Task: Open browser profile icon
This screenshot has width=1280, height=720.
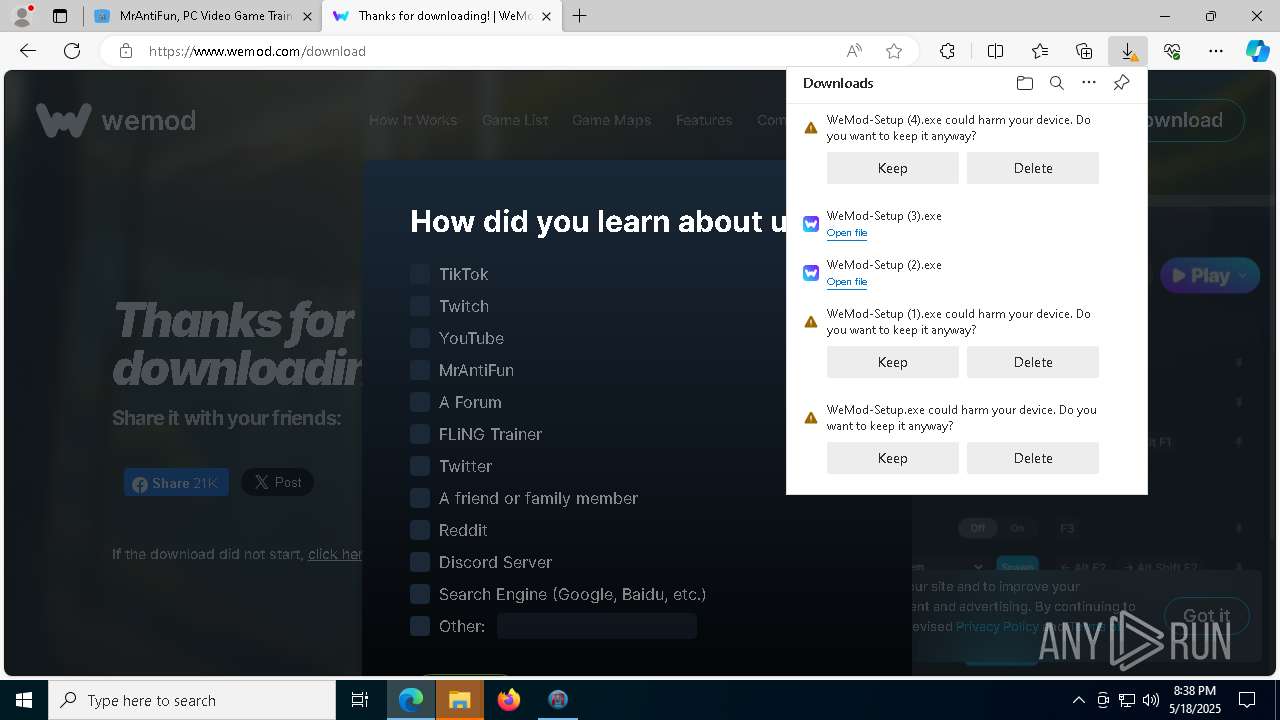Action: [x=22, y=16]
